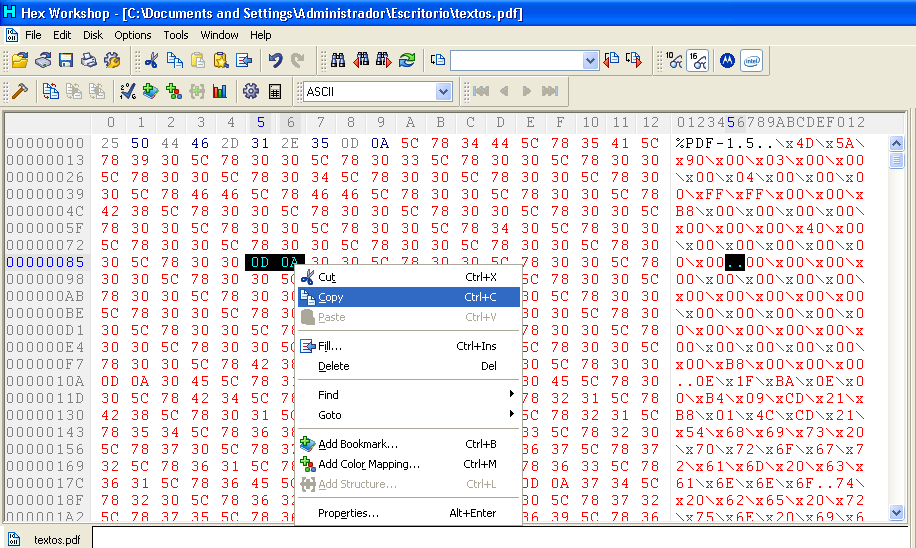Open the Help menu

261,35
